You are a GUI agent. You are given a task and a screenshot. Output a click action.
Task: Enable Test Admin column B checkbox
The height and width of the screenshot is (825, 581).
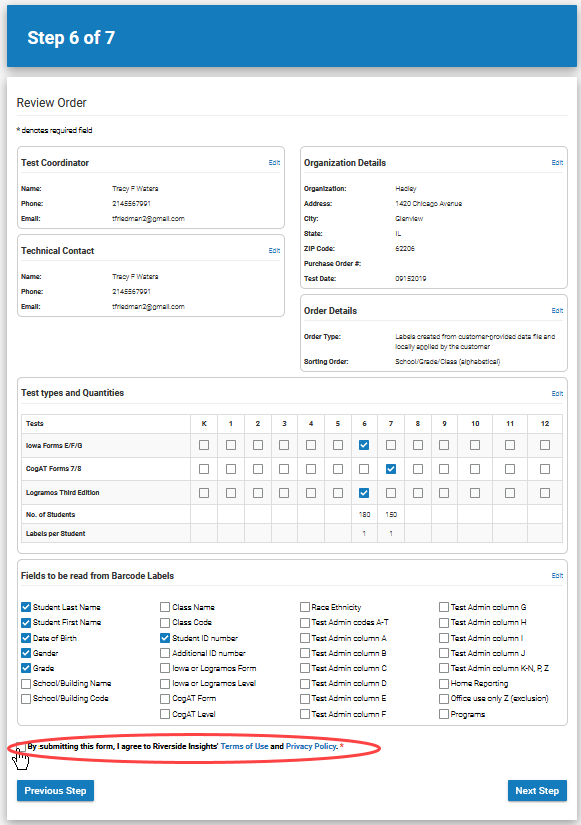pyautogui.click(x=305, y=653)
